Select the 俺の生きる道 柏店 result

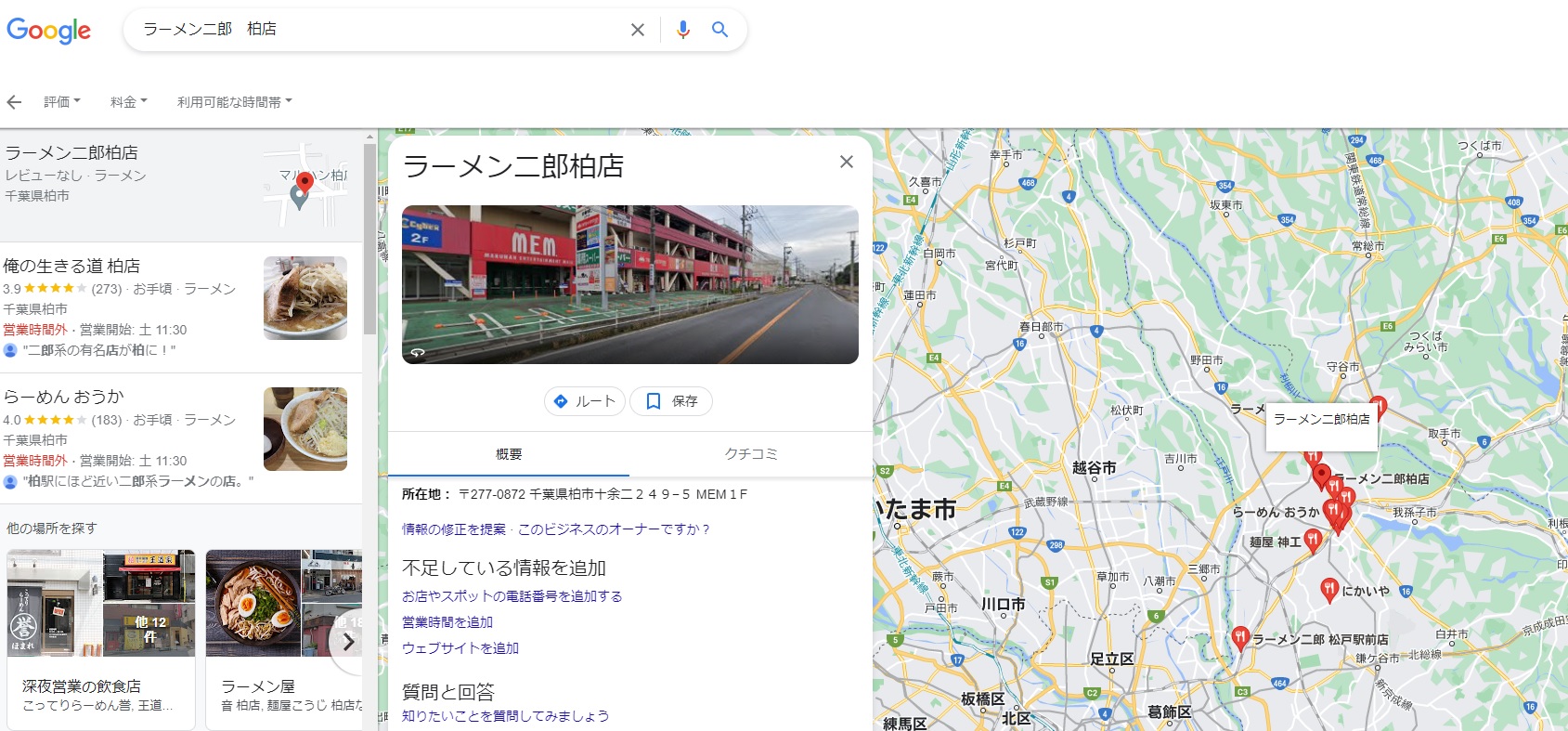[x=181, y=307]
